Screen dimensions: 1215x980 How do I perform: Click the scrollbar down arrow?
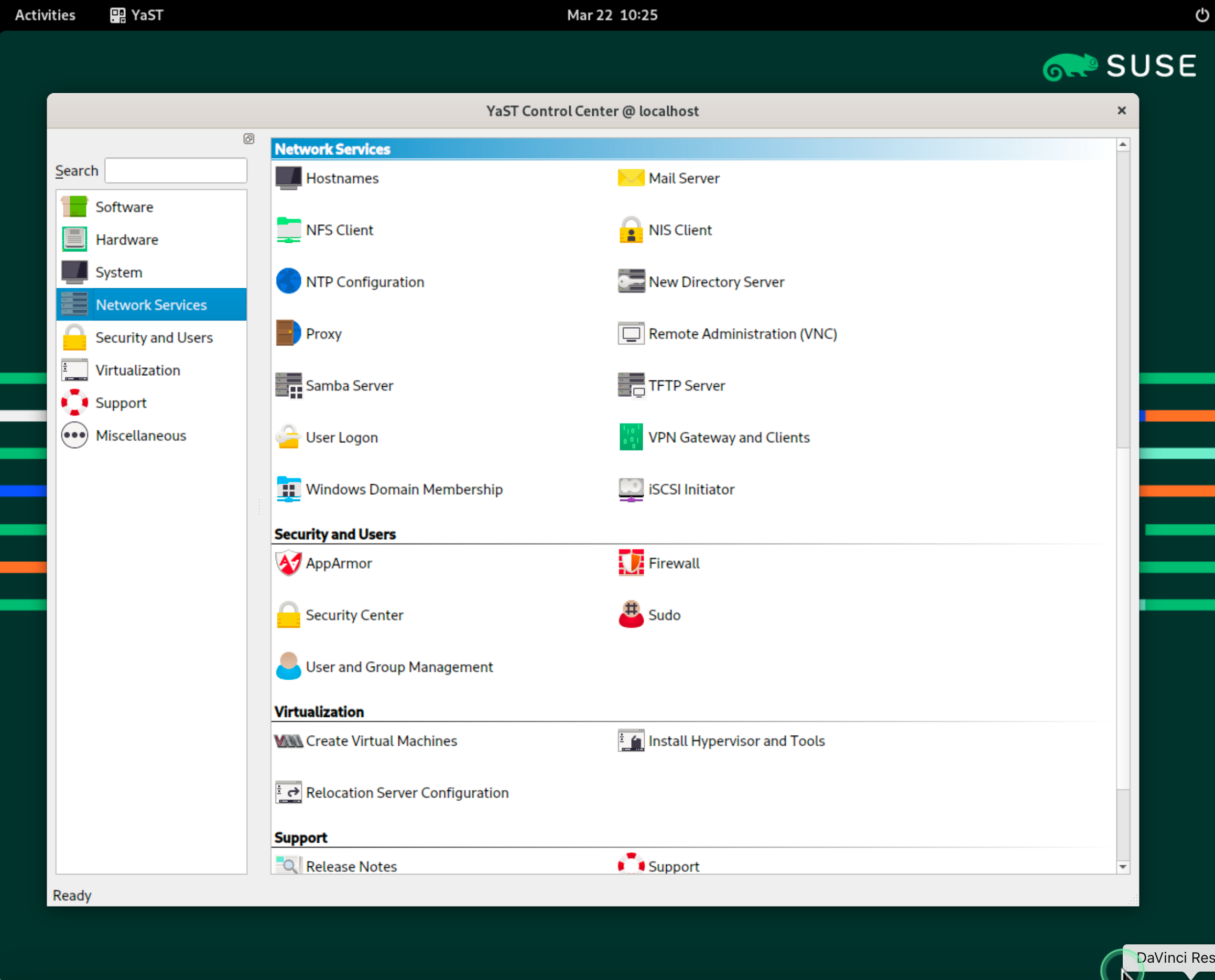1123,867
